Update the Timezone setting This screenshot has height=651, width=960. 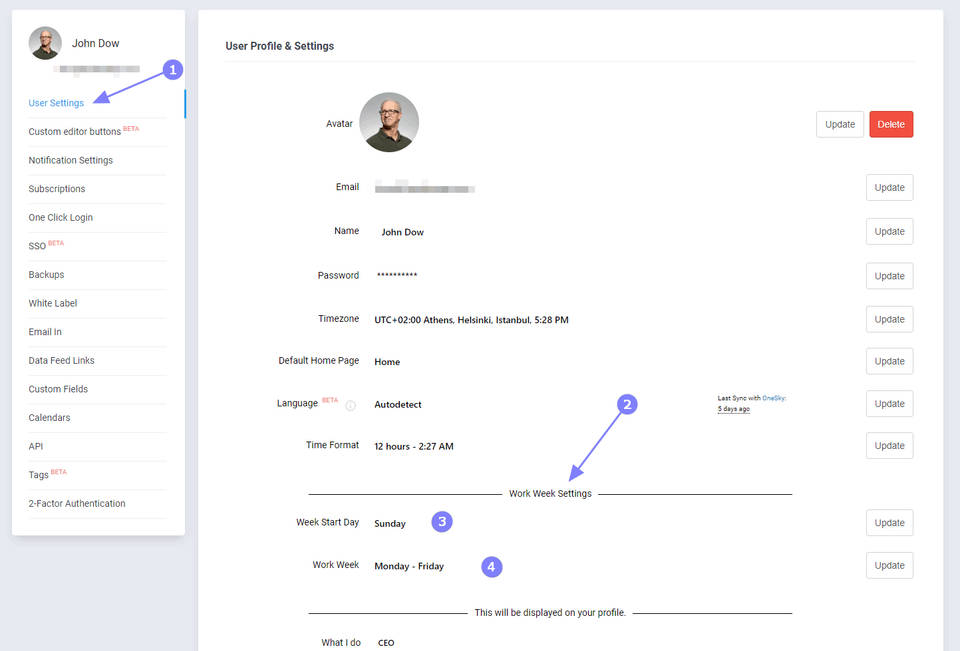[x=889, y=318]
